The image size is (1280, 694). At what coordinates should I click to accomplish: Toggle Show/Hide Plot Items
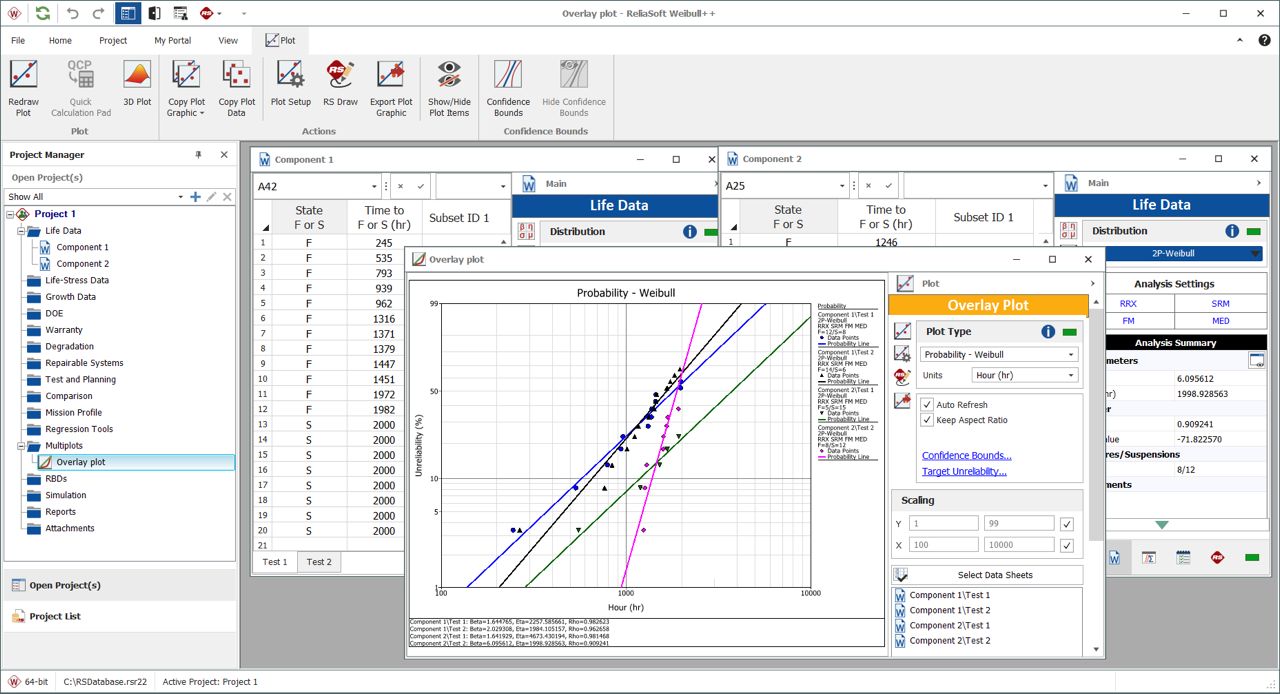click(x=449, y=88)
